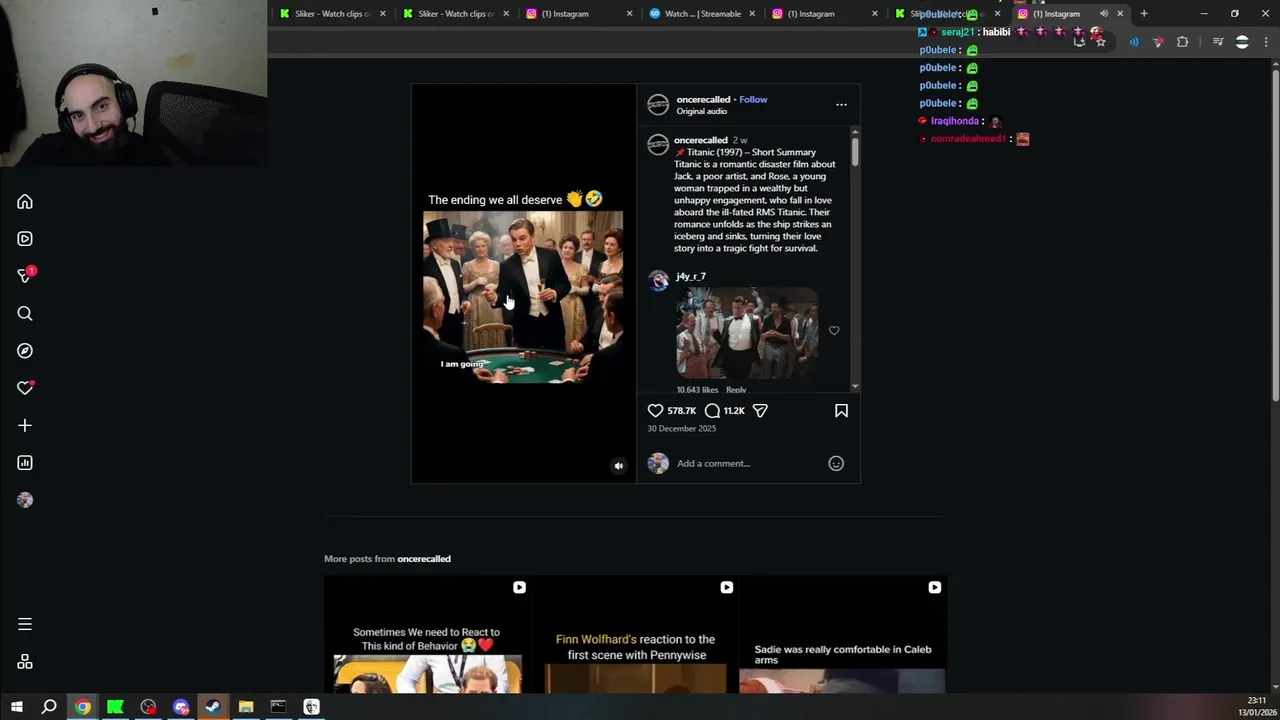
Task: Open the Extensions puzzle icon
Action: tap(1182, 42)
